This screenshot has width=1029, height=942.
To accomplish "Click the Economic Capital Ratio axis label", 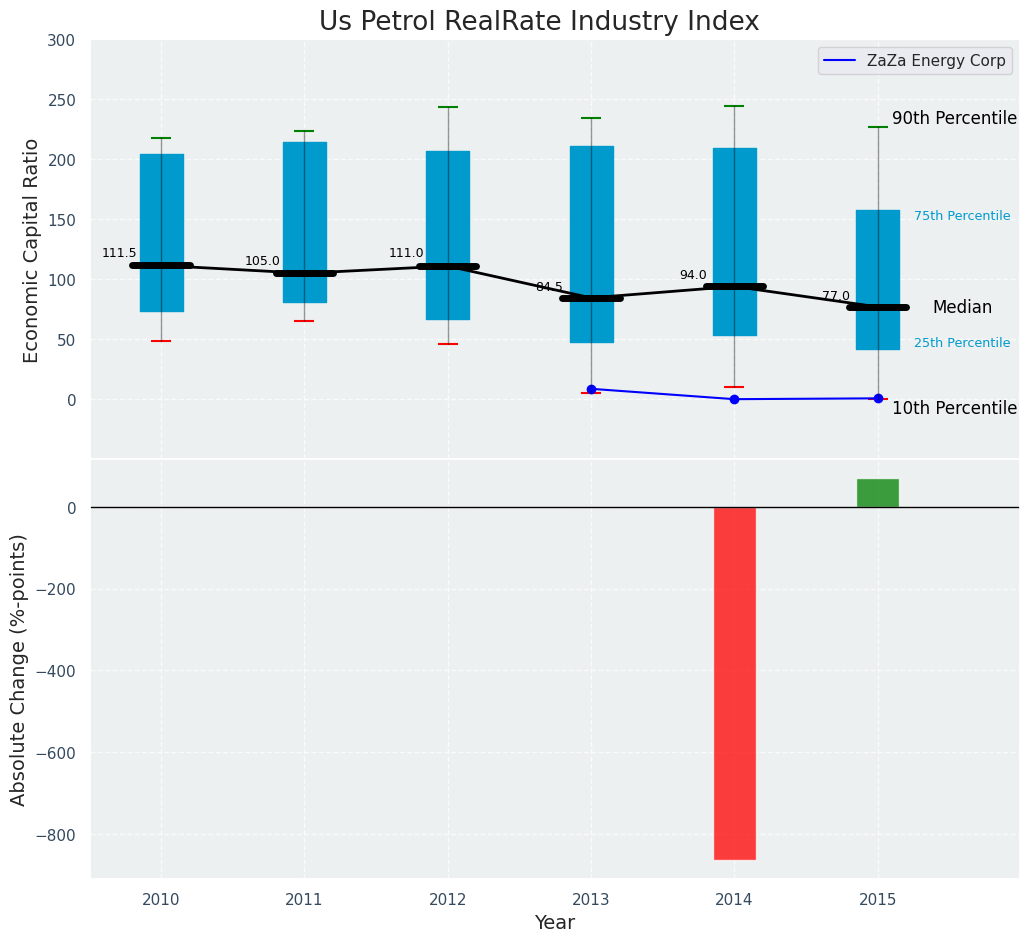I will [x=31, y=250].
